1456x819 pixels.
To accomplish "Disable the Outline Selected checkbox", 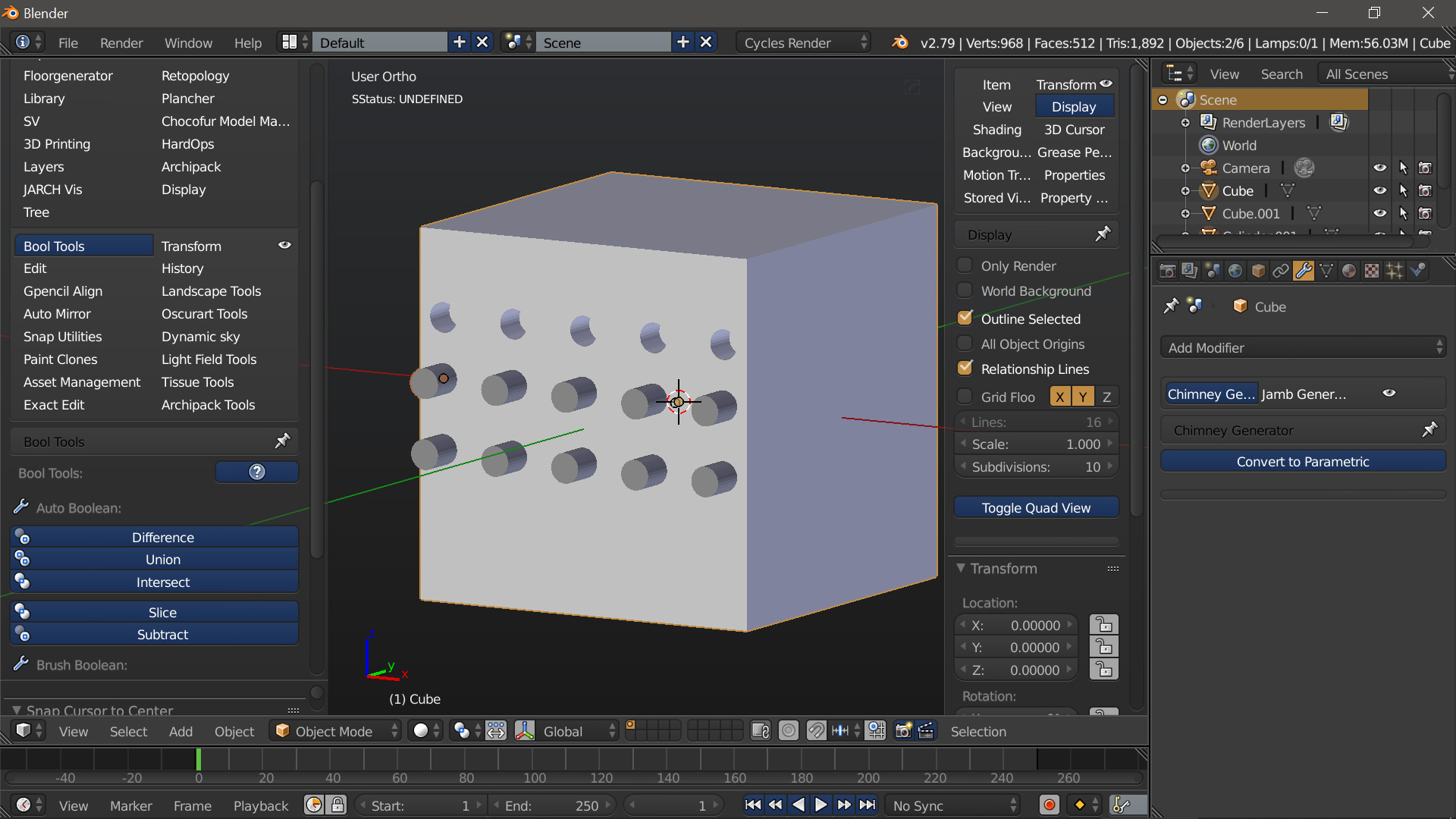I will pos(965,318).
